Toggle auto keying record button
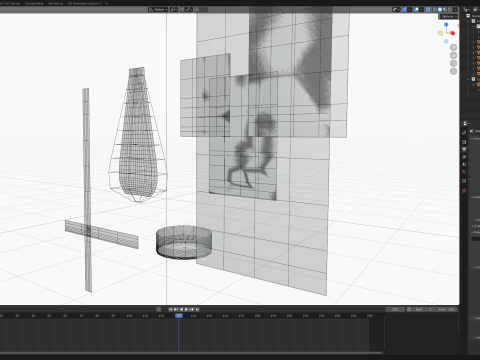 (159, 309)
